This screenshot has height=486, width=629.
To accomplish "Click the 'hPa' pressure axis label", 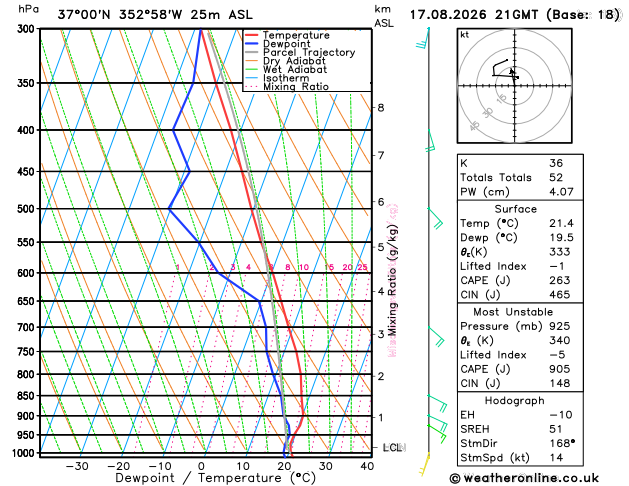I will (x=28, y=9).
